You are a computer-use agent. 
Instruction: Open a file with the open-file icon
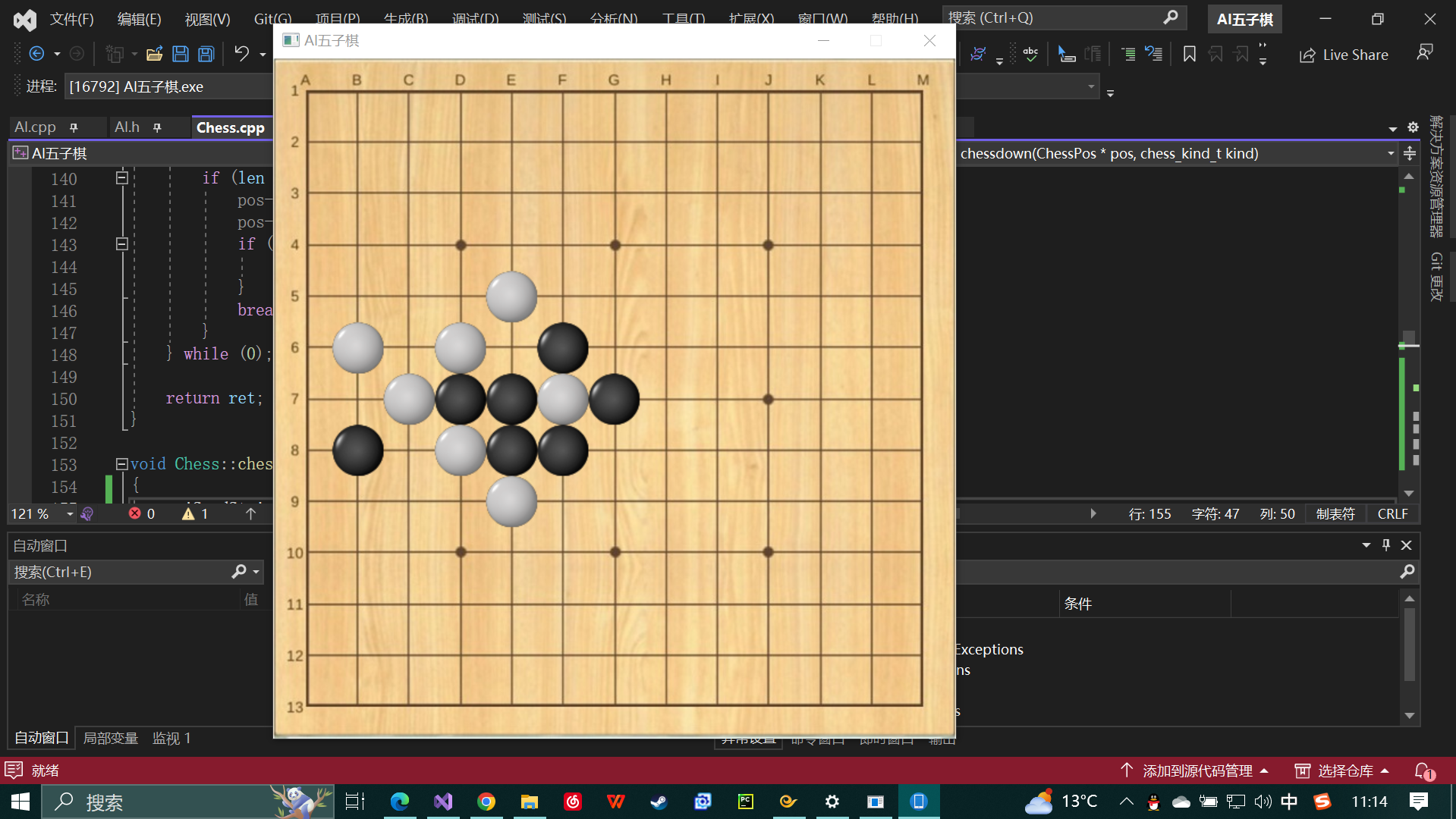[155, 53]
